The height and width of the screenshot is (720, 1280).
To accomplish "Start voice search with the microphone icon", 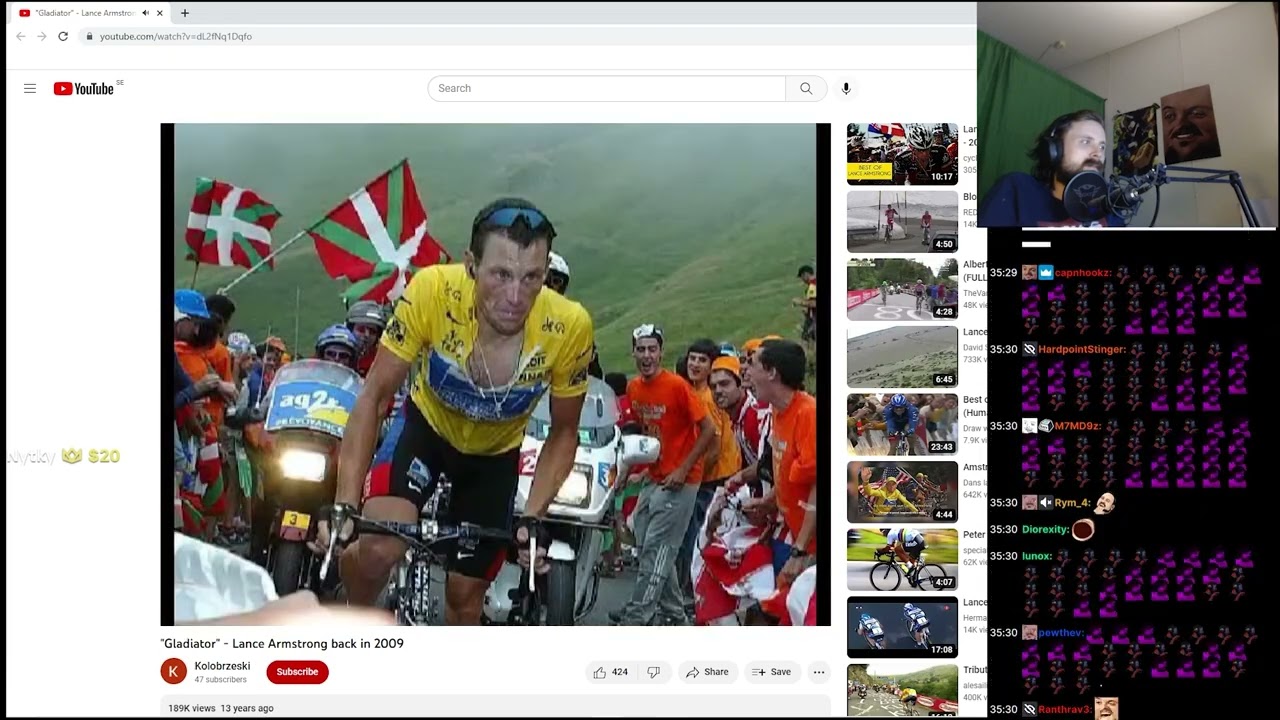I will [x=846, y=88].
